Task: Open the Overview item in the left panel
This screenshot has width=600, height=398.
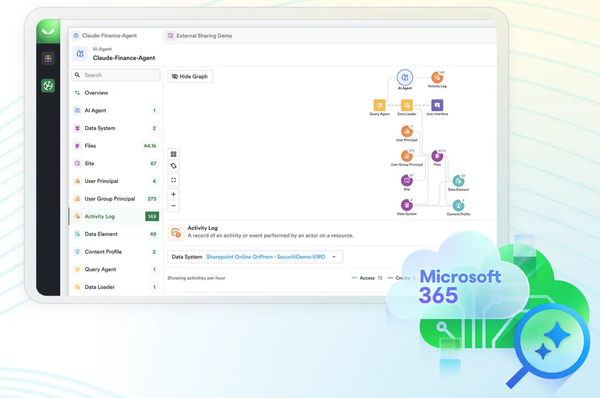Action: click(x=115, y=93)
